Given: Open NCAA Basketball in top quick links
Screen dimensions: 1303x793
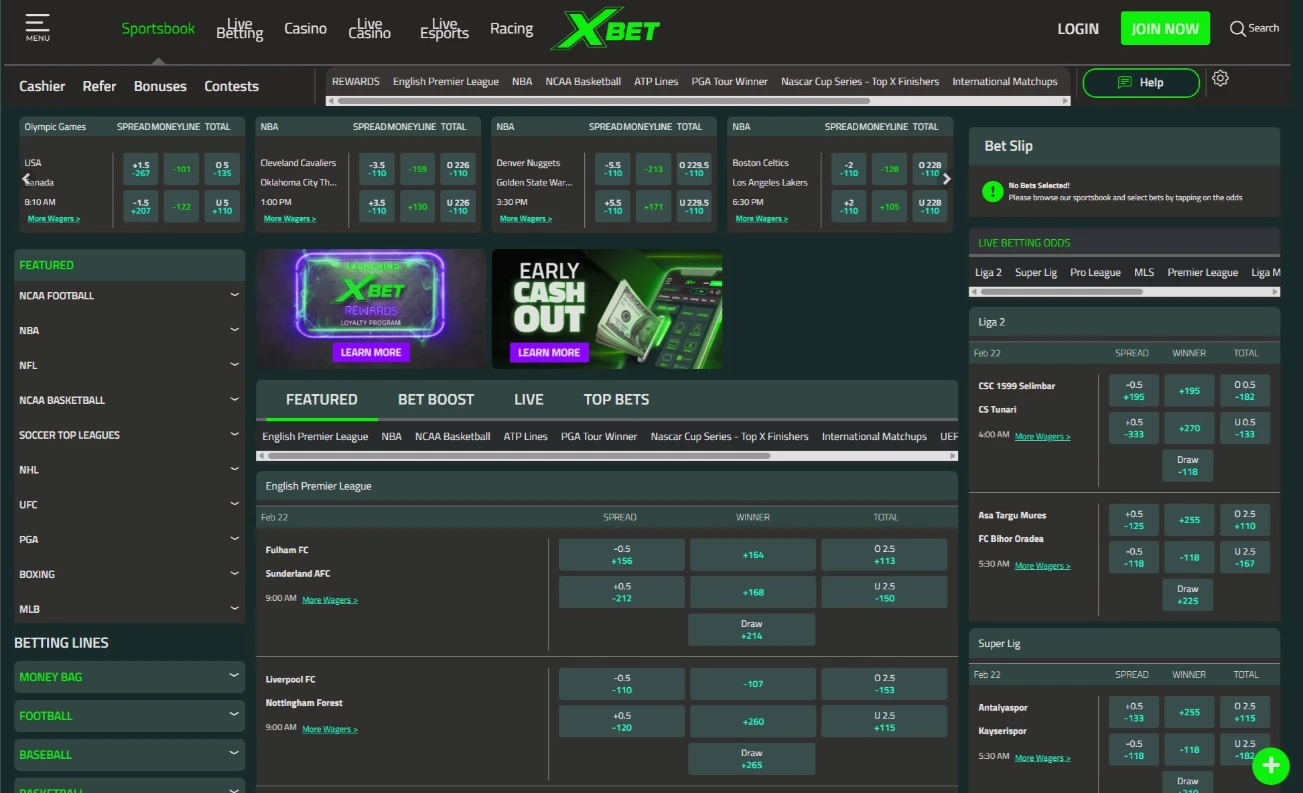Looking at the screenshot, I should [583, 81].
